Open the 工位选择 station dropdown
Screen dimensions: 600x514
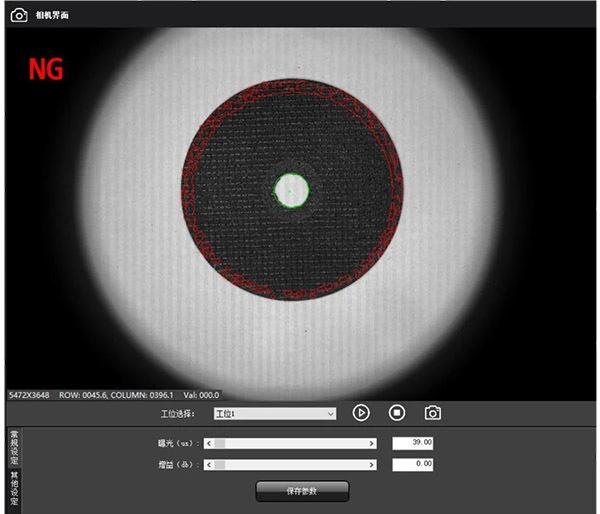pyautogui.click(x=275, y=414)
